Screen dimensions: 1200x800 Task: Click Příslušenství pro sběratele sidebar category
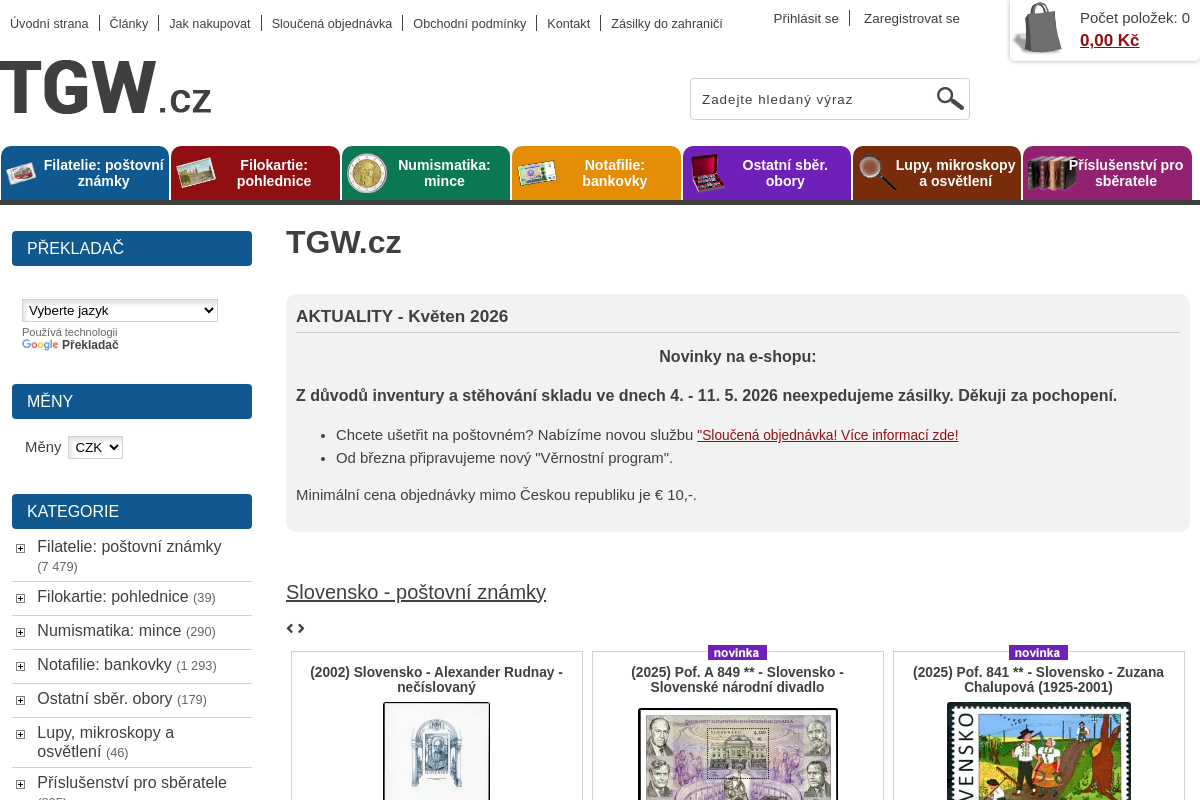coord(132,783)
